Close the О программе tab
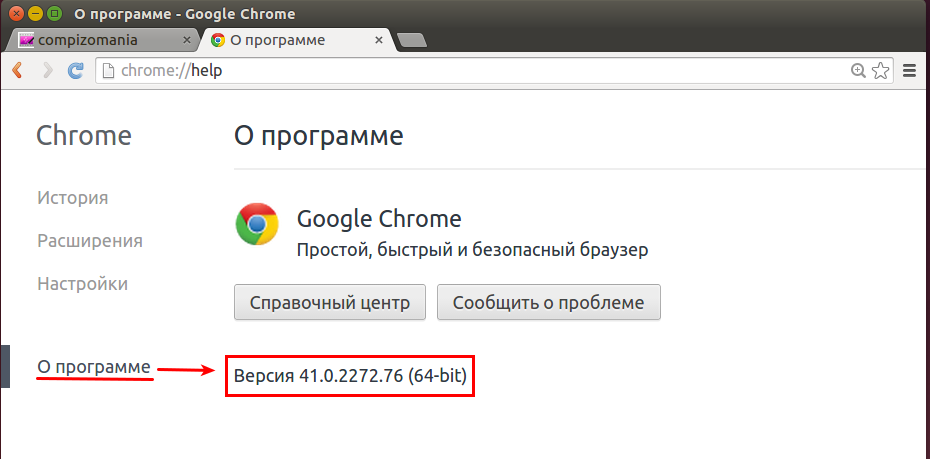The height and width of the screenshot is (459, 930). [380, 40]
